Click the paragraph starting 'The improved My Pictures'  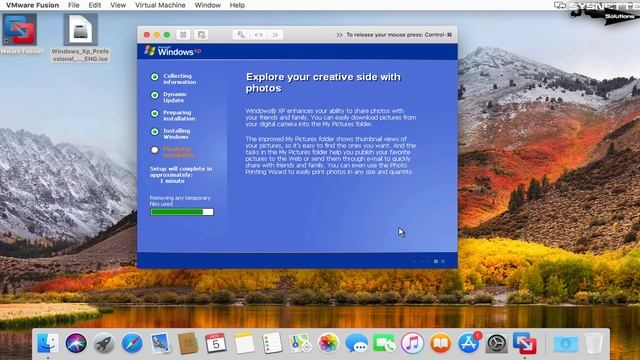(x=331, y=156)
